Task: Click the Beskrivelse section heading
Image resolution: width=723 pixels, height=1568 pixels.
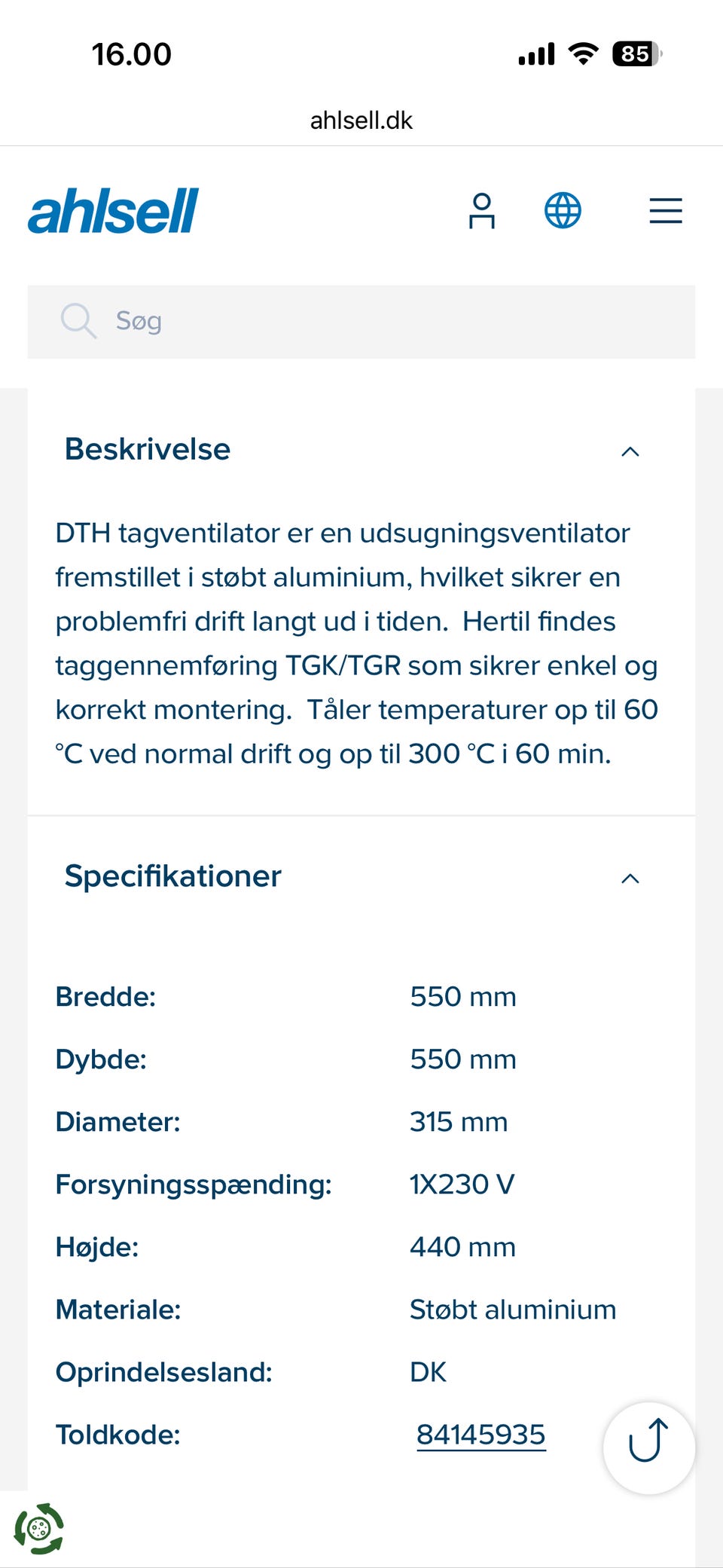Action: click(x=148, y=449)
